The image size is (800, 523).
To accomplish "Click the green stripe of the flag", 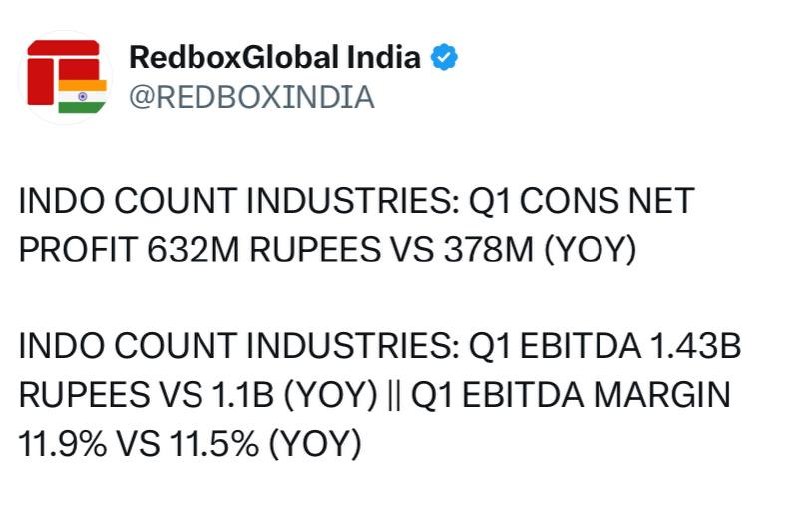I will [82, 107].
